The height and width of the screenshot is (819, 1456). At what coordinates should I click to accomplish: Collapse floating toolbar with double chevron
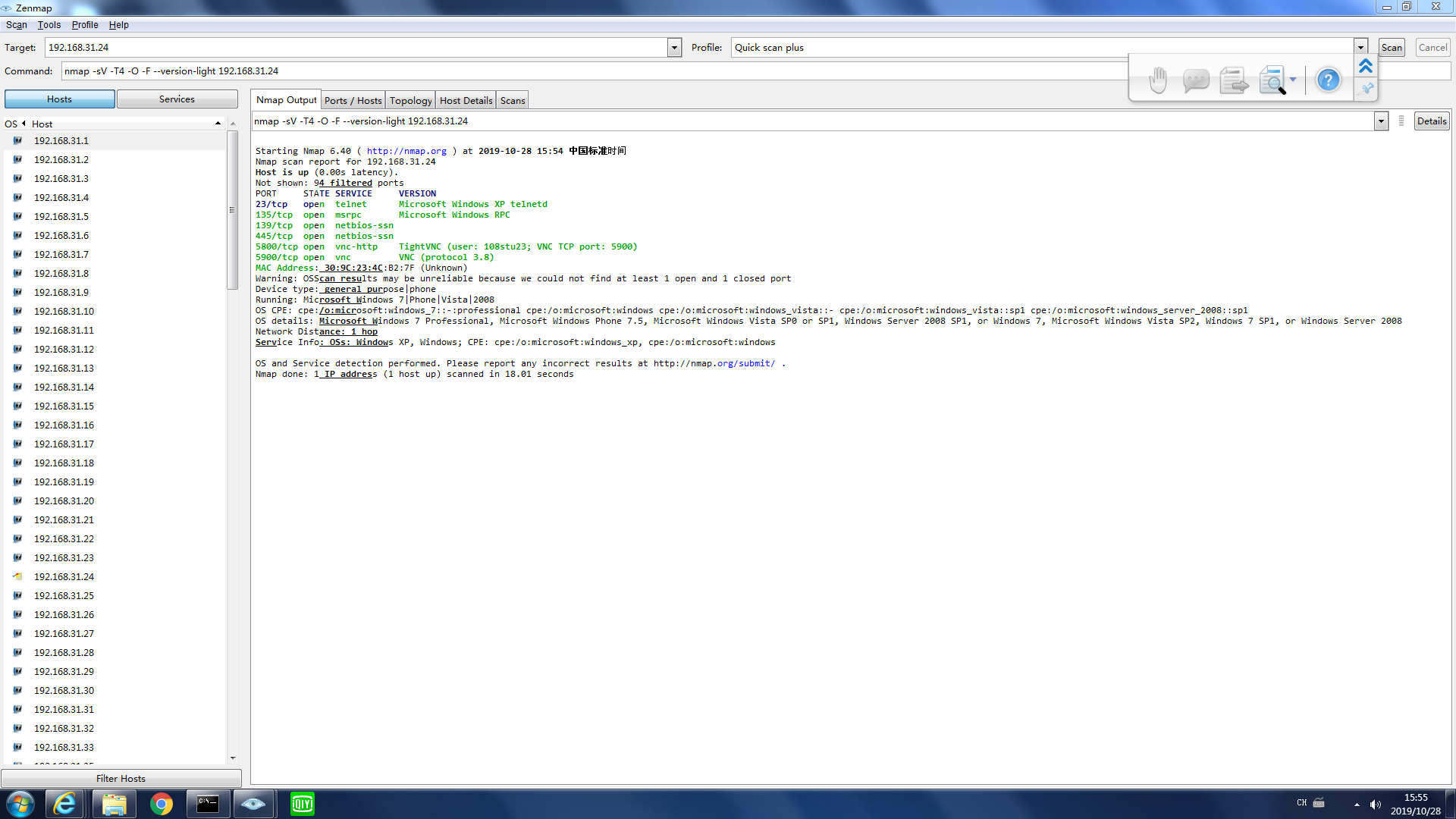click(x=1366, y=67)
